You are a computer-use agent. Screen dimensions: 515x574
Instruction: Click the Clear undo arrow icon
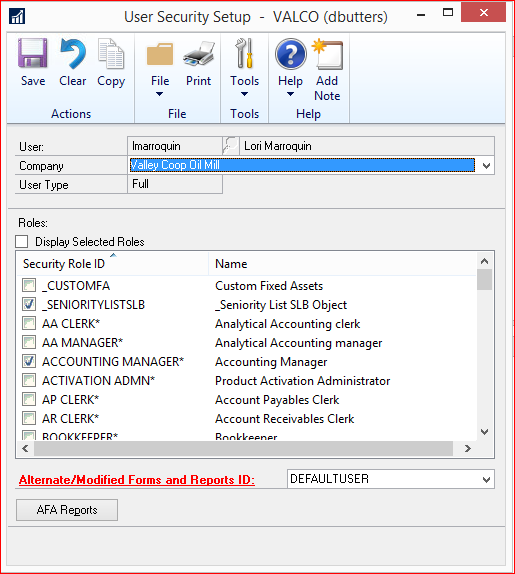point(73,53)
